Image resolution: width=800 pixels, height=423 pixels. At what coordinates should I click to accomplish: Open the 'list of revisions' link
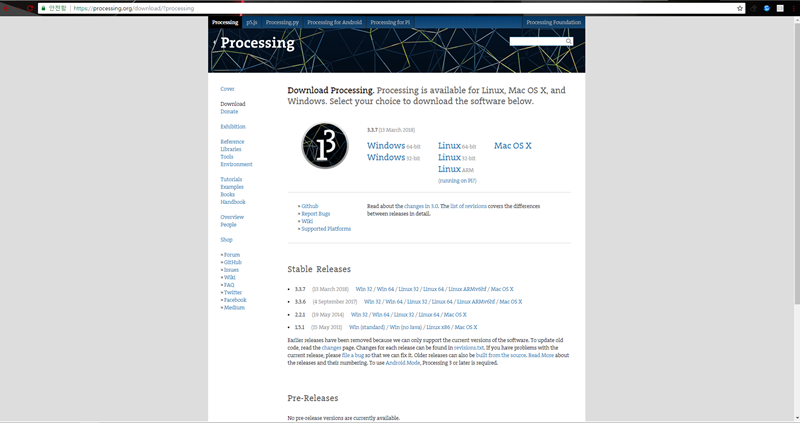click(x=468, y=206)
